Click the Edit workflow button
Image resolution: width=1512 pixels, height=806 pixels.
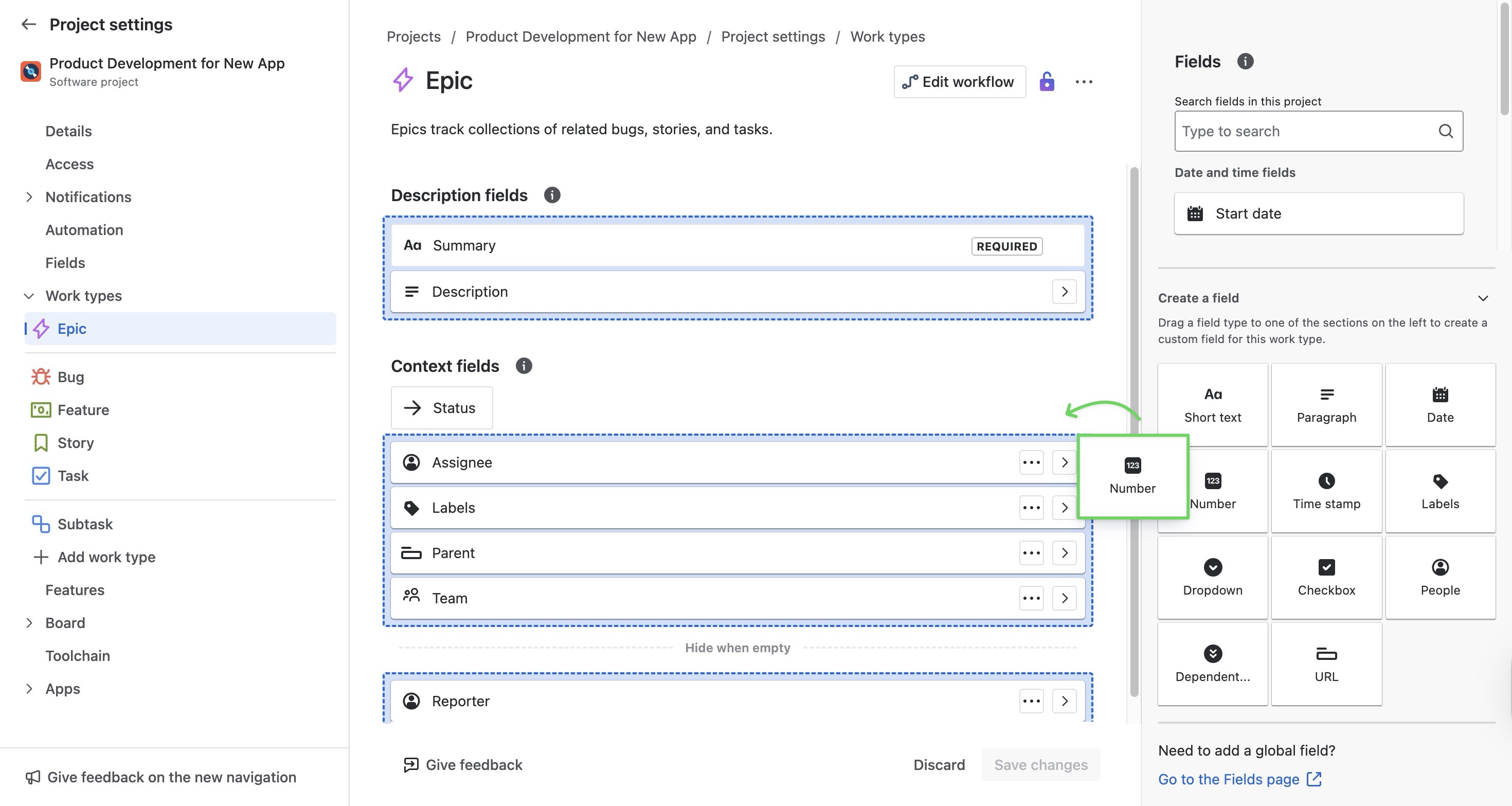pos(959,82)
